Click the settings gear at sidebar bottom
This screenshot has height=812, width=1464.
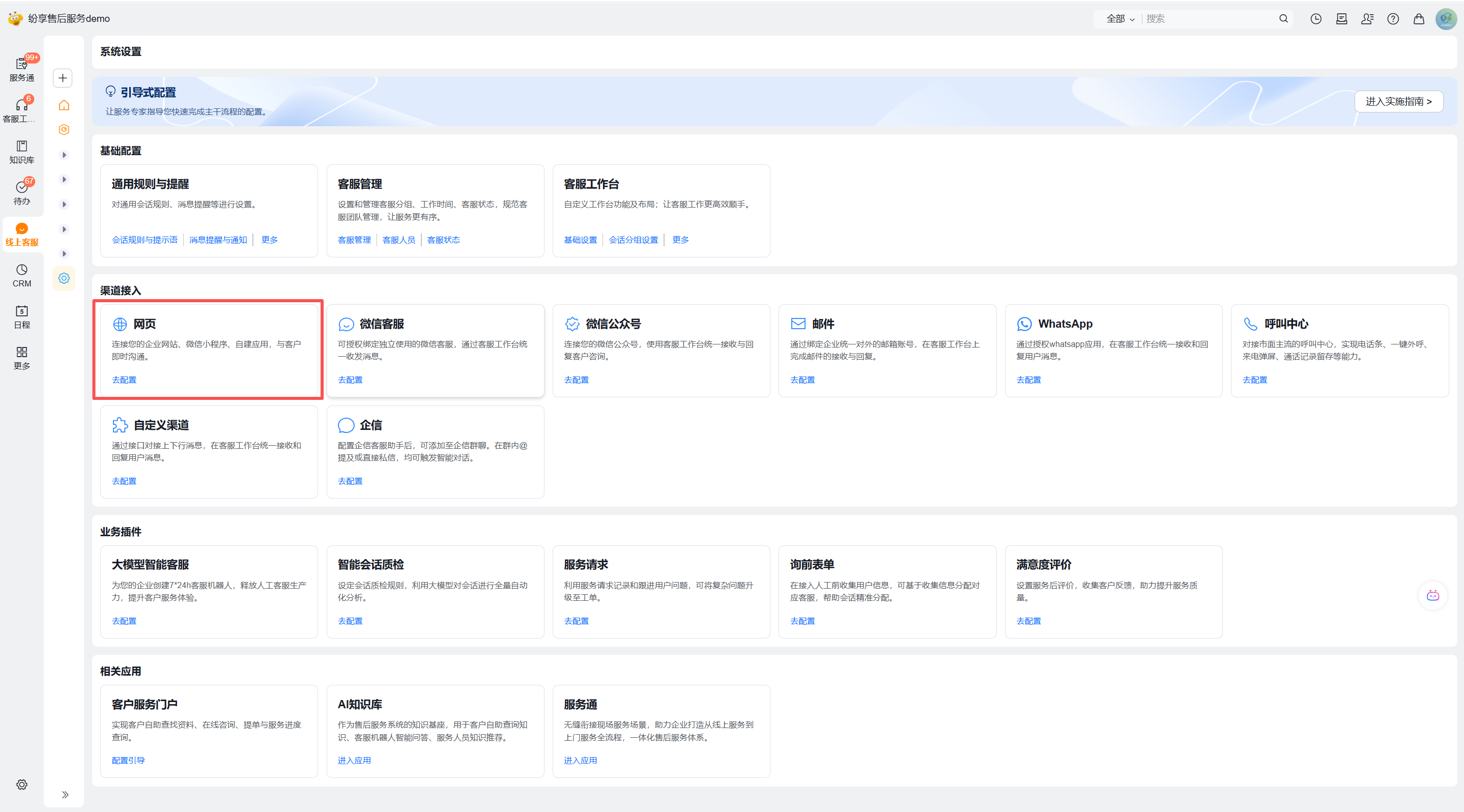pyautogui.click(x=21, y=784)
